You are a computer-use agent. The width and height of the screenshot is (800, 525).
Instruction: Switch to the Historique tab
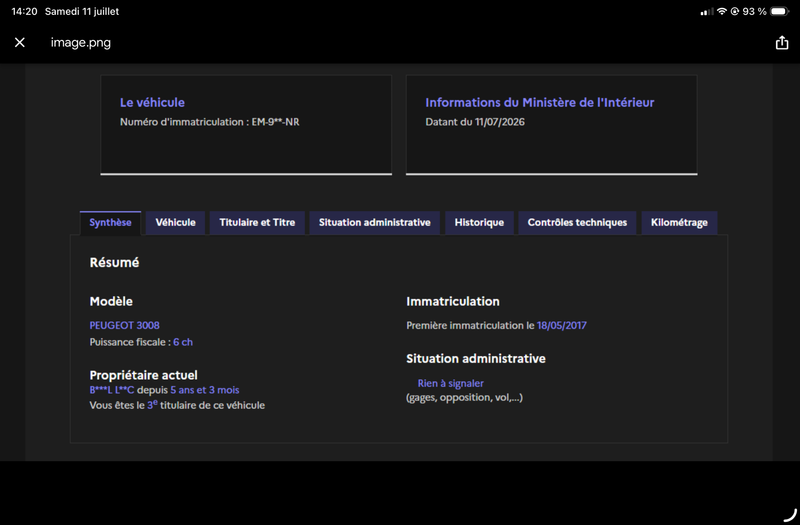(x=479, y=222)
